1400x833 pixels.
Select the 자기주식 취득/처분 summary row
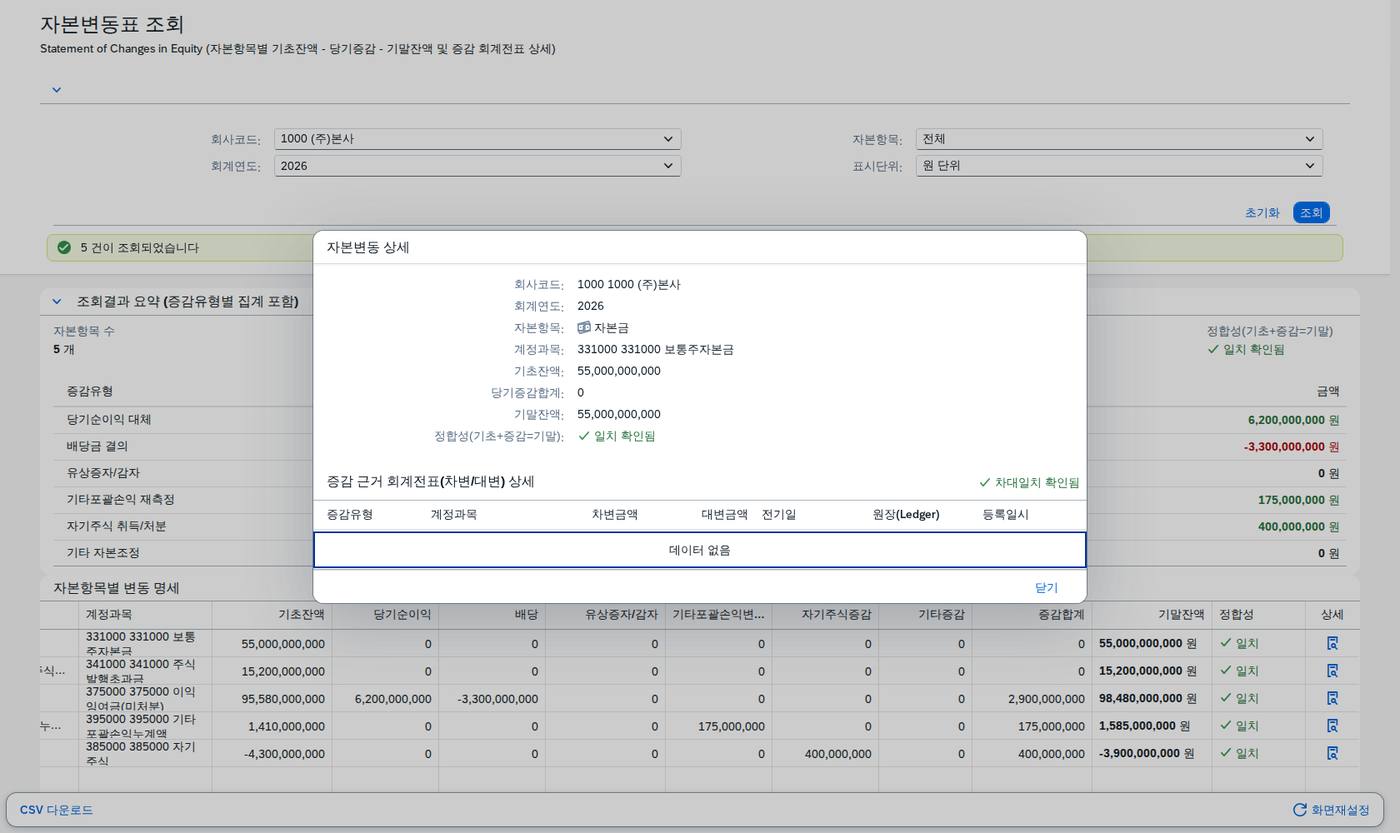click(700, 526)
